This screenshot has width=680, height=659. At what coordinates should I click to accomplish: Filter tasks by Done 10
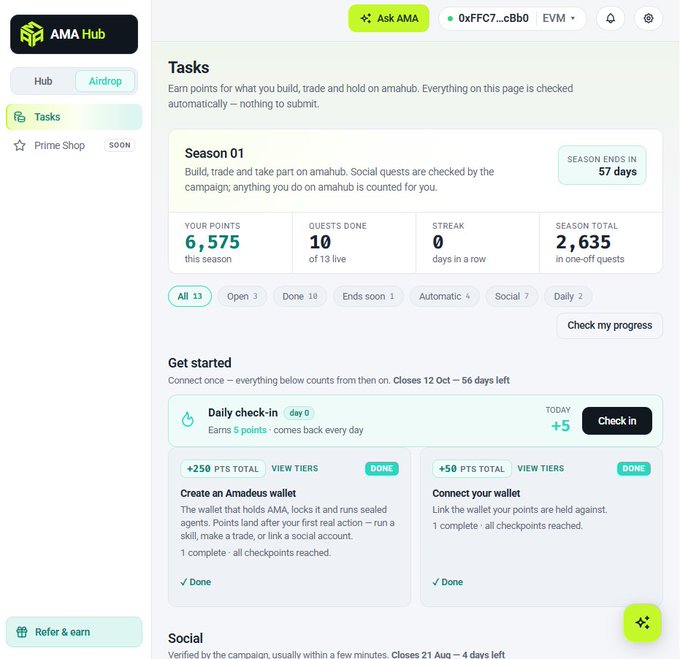click(300, 296)
